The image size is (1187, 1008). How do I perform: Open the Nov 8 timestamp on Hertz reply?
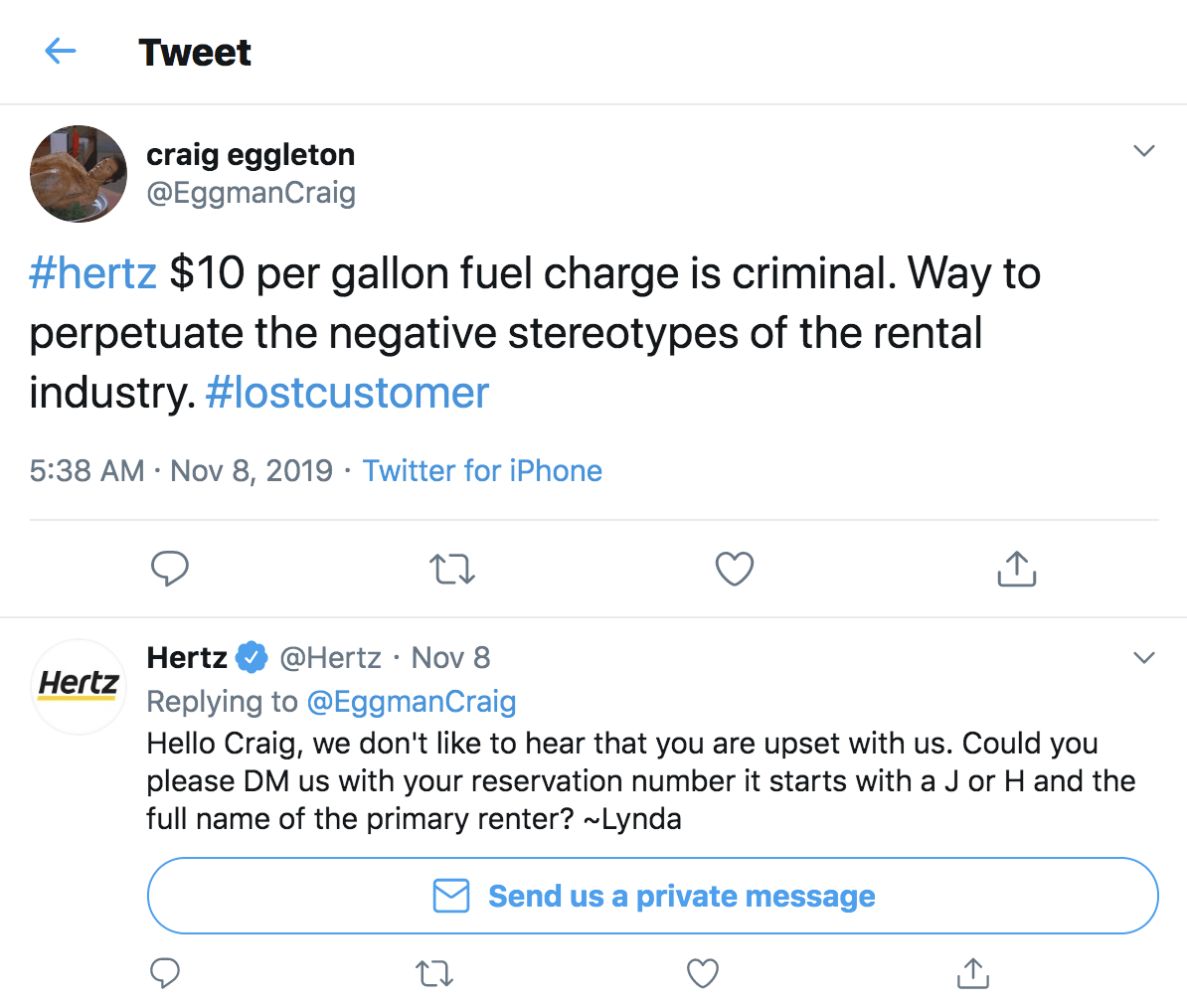pyautogui.click(x=450, y=657)
